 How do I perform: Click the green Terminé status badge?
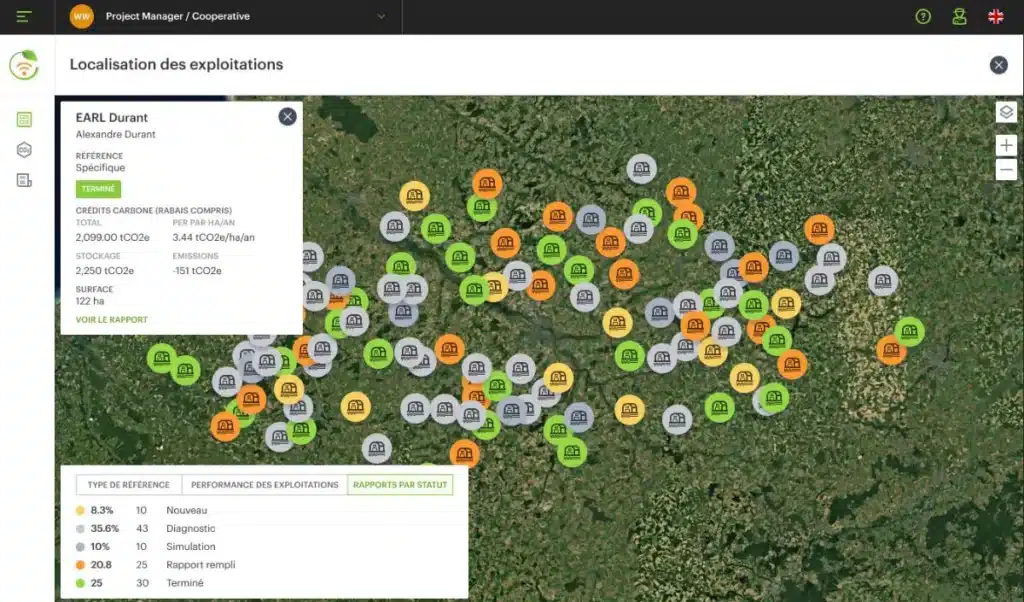98,189
